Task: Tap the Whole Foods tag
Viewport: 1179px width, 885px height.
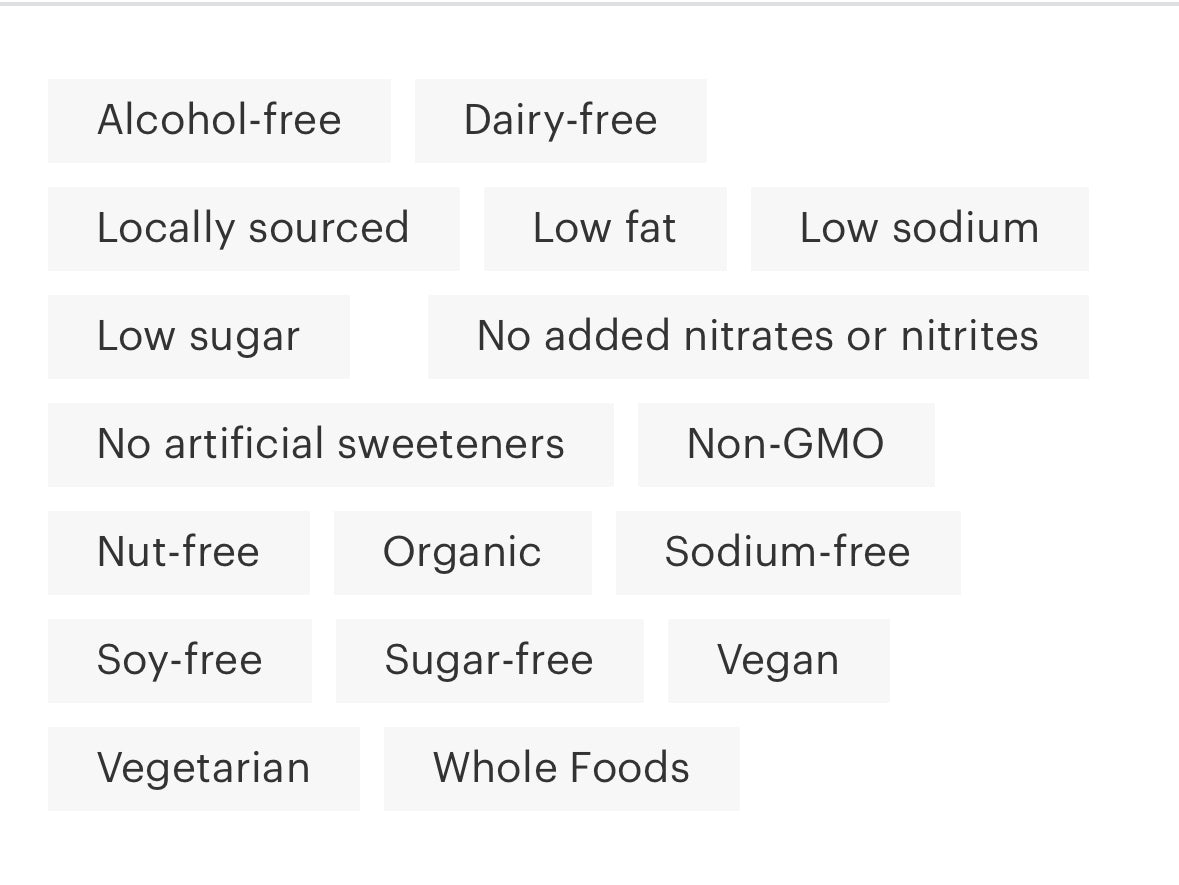Action: pyautogui.click(x=561, y=769)
